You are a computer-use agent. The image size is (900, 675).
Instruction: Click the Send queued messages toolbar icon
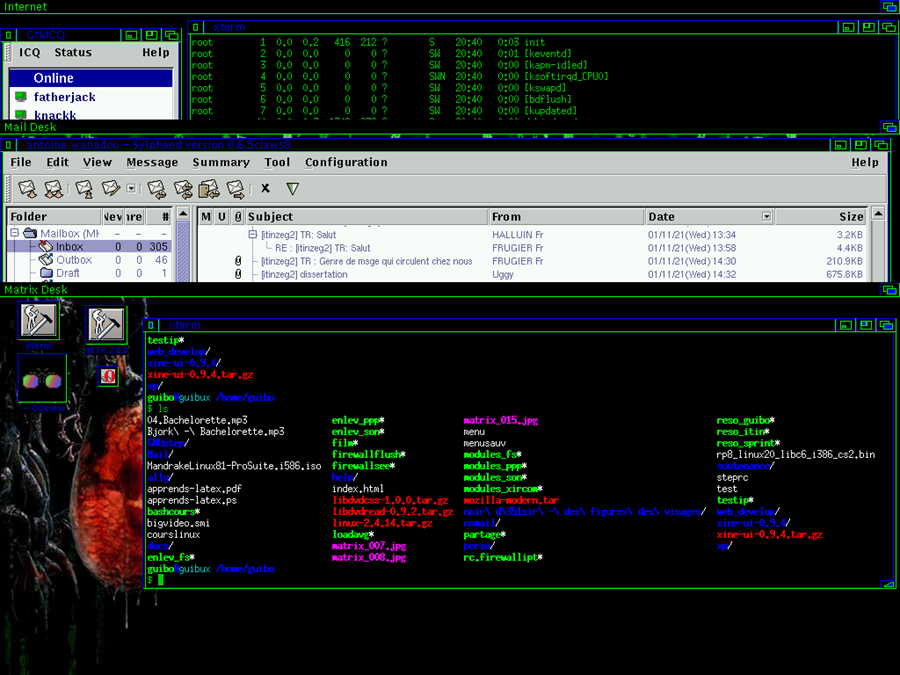(x=84, y=188)
